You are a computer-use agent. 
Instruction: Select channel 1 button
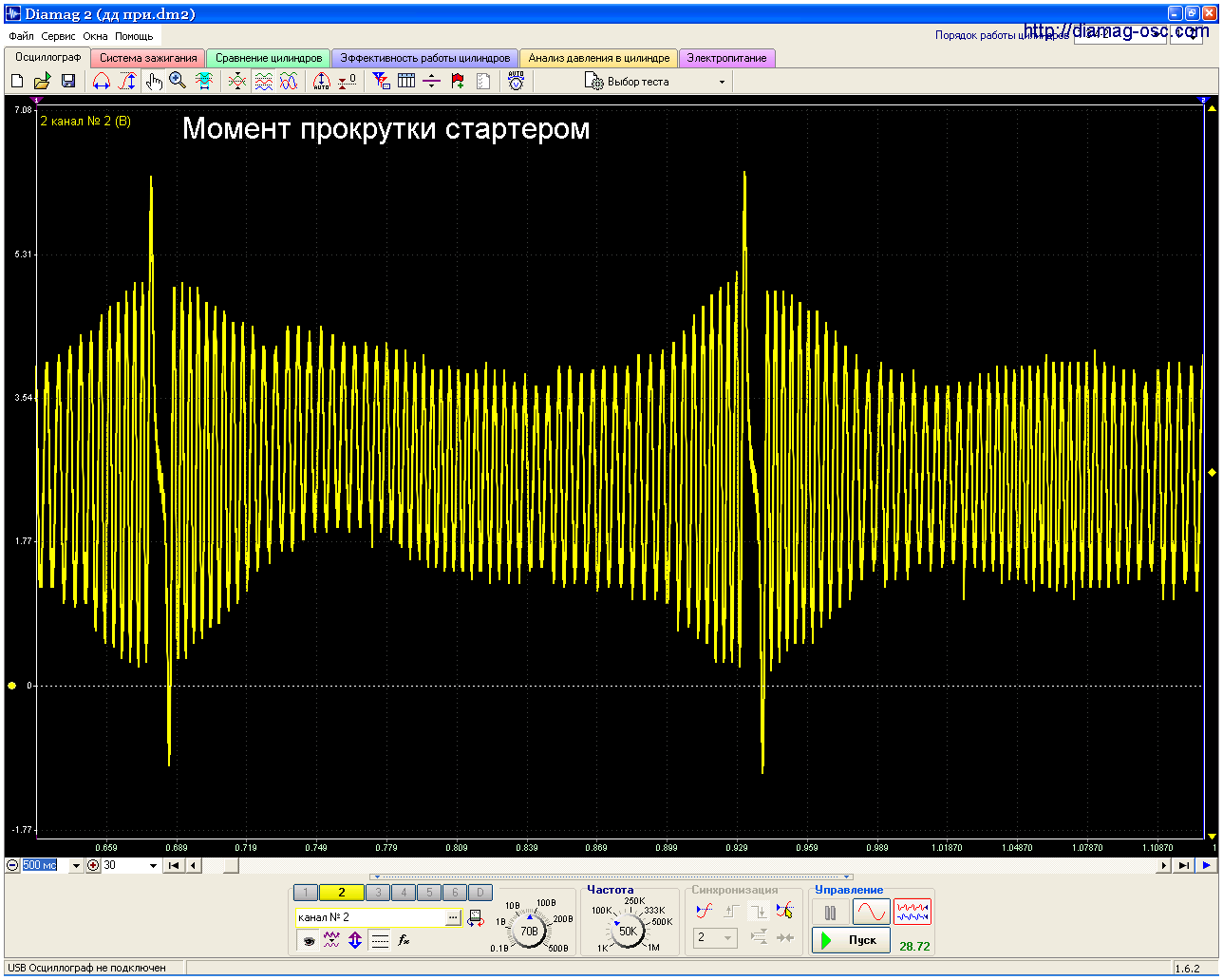(x=306, y=893)
